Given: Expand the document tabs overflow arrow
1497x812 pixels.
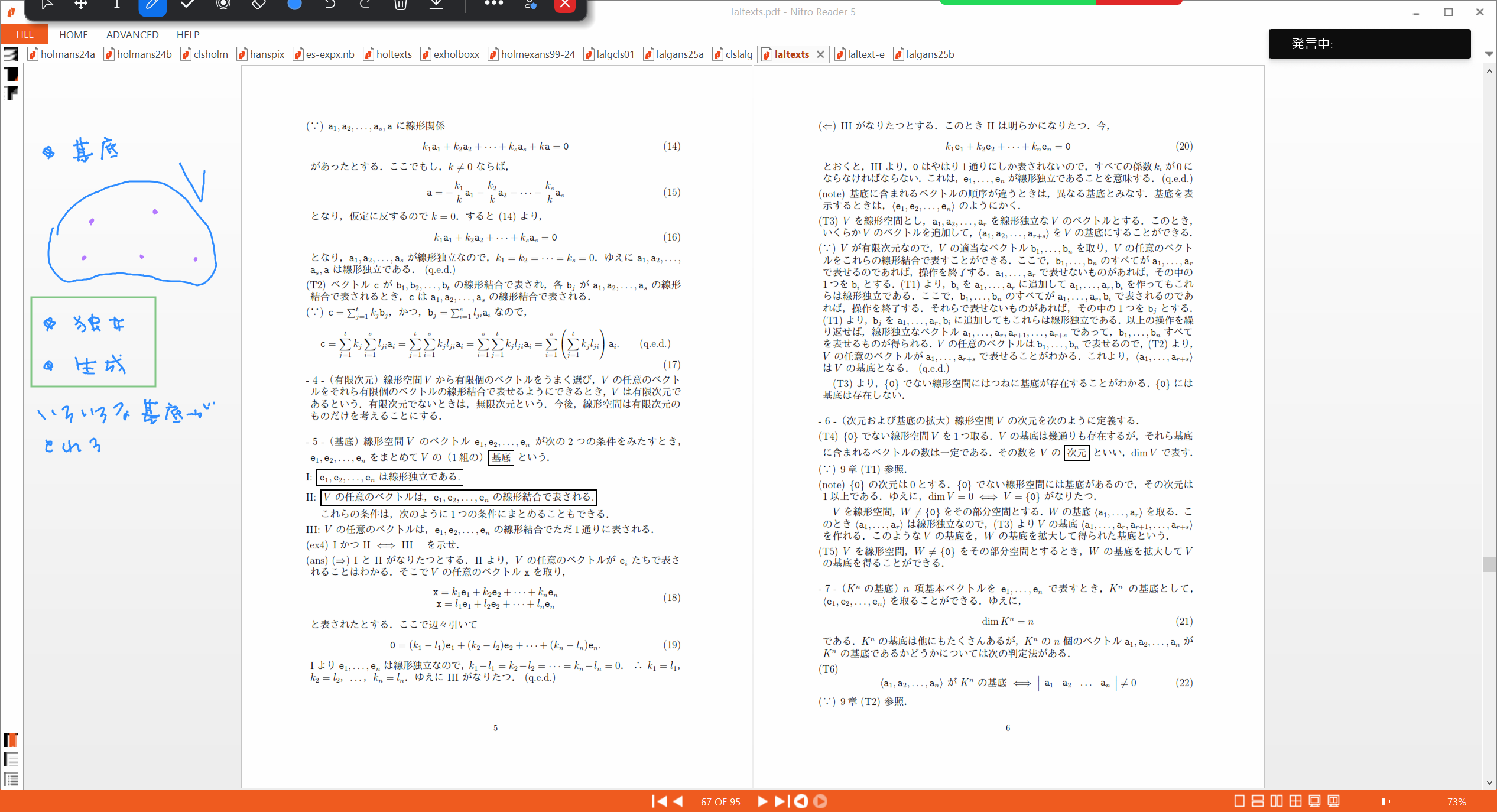Looking at the screenshot, I should (1489, 54).
